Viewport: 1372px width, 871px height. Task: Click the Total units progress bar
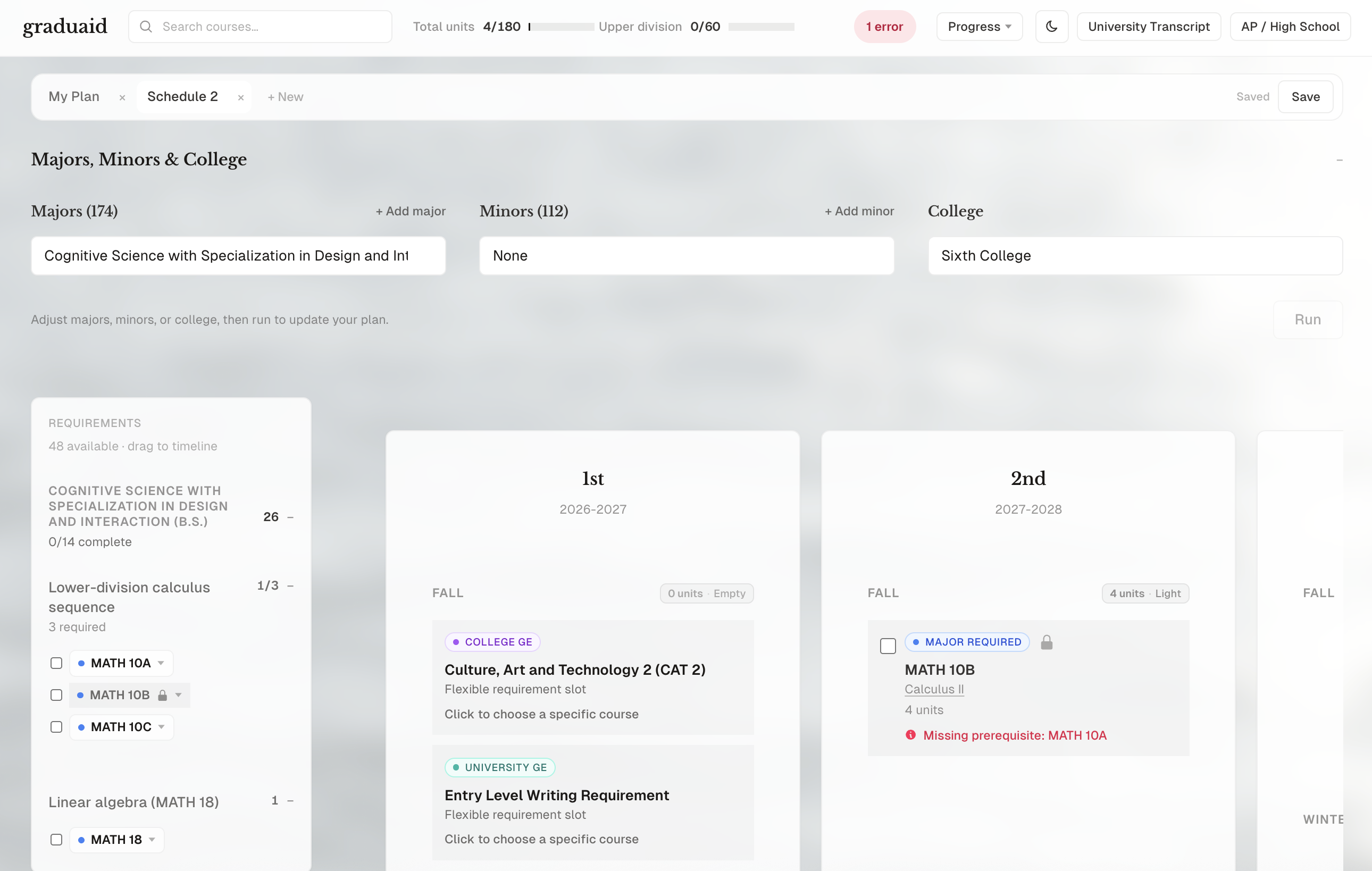click(561, 27)
